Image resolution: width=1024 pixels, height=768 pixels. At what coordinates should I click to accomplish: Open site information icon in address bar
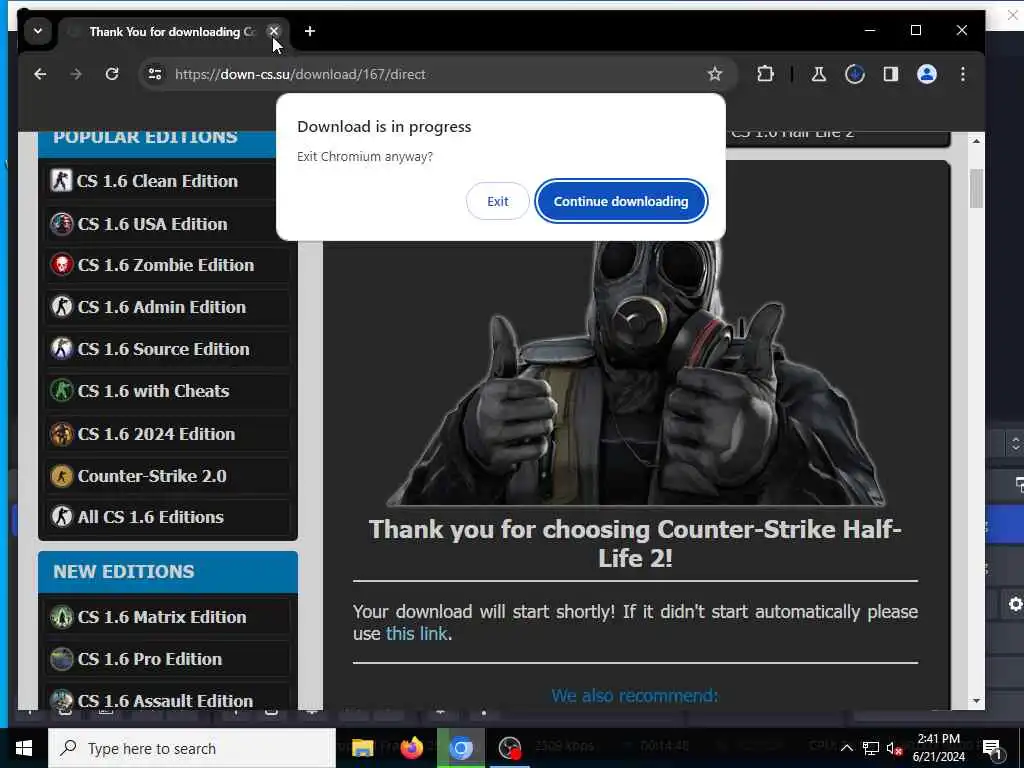pos(155,74)
